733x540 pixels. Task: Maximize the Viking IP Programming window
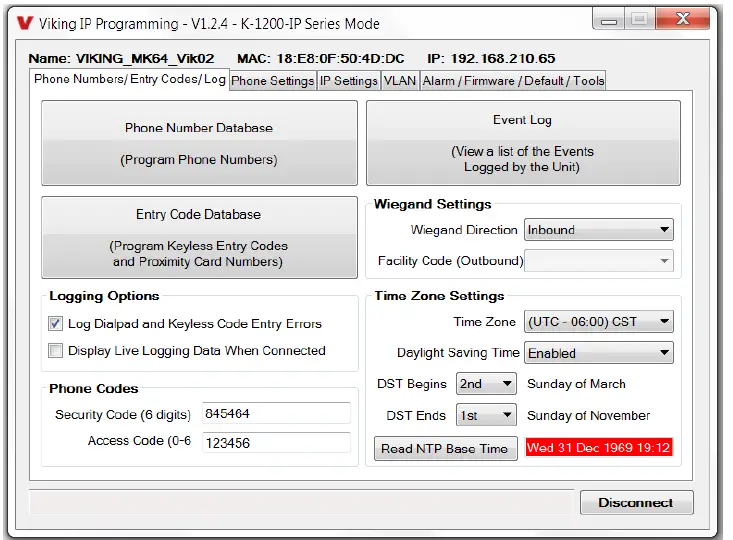point(640,20)
